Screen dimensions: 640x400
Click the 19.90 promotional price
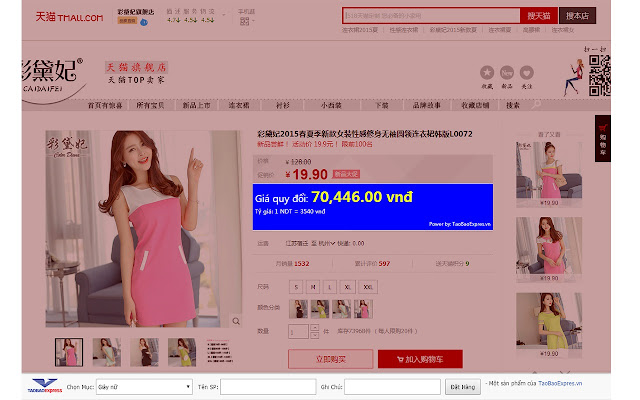[307, 175]
